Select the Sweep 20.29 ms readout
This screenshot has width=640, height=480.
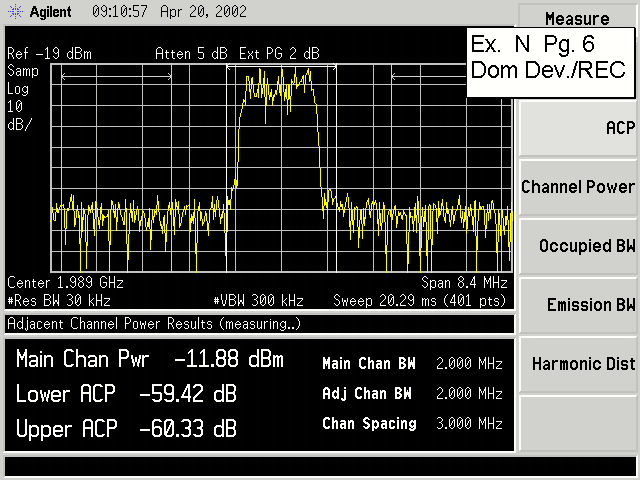(x=420, y=300)
